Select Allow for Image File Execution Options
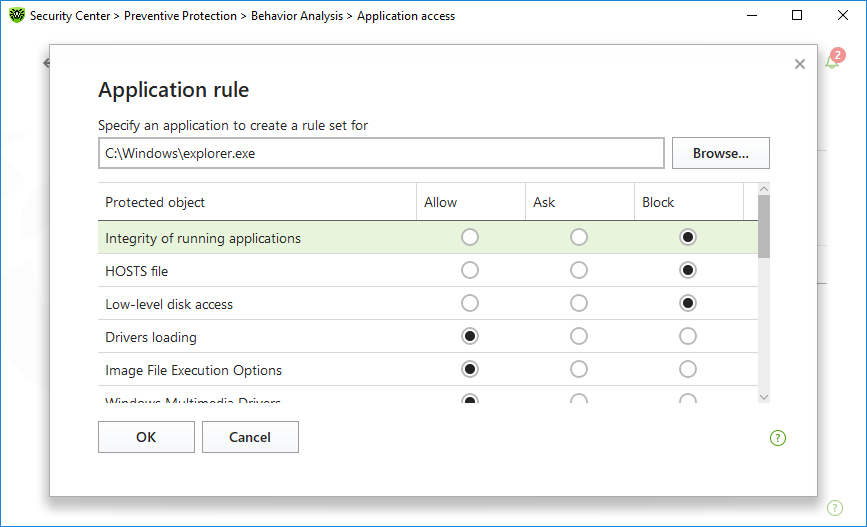The width and height of the screenshot is (867, 527). click(469, 369)
